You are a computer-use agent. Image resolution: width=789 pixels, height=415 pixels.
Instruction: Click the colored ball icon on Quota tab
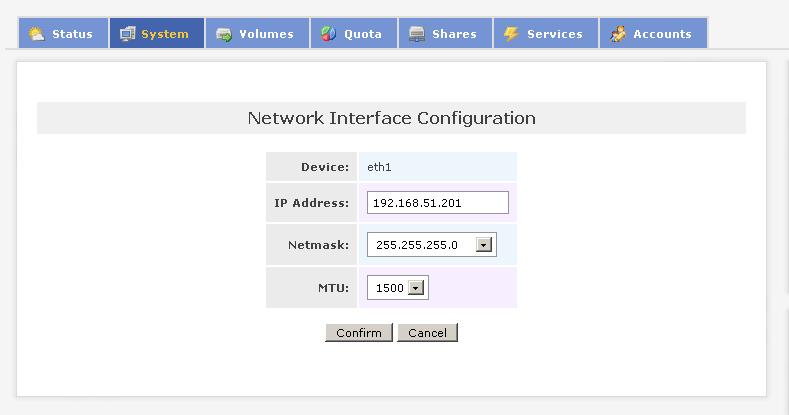click(328, 34)
